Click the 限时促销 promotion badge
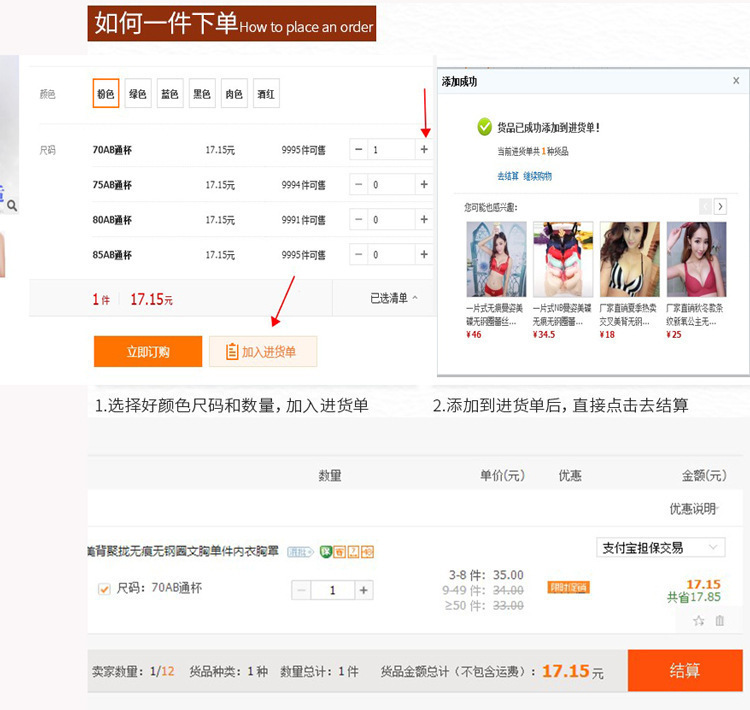This screenshot has height=710, width=750. (x=568, y=587)
